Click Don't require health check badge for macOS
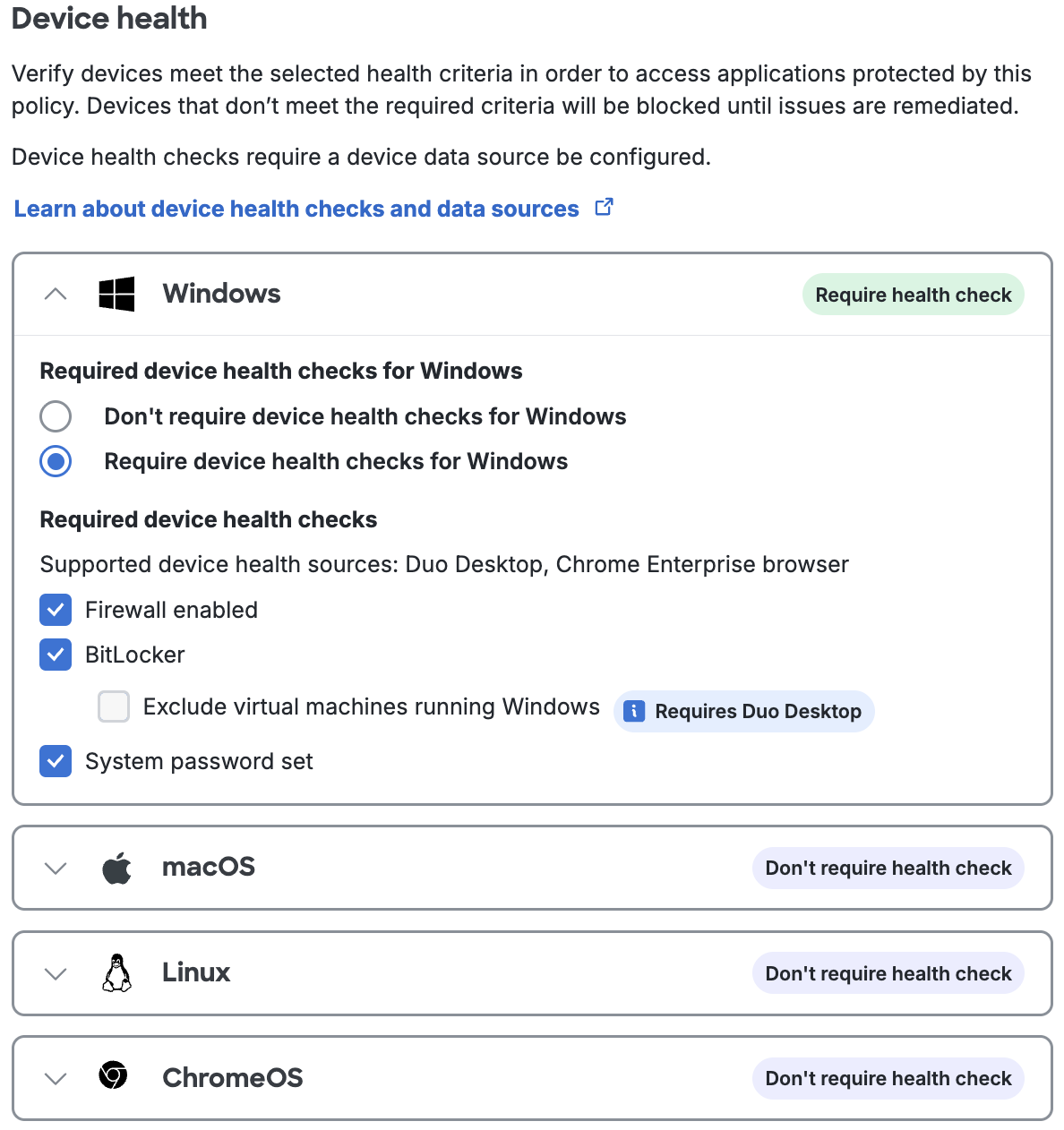The width and height of the screenshot is (1064, 1130). (x=888, y=868)
